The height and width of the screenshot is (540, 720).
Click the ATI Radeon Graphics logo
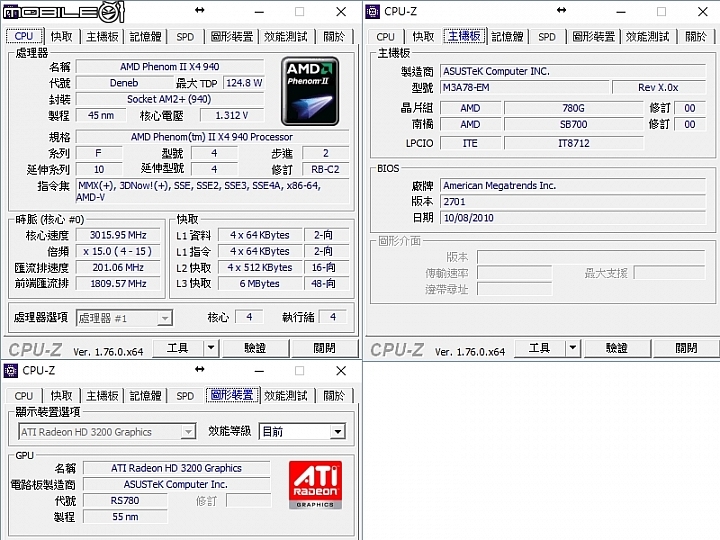click(315, 485)
